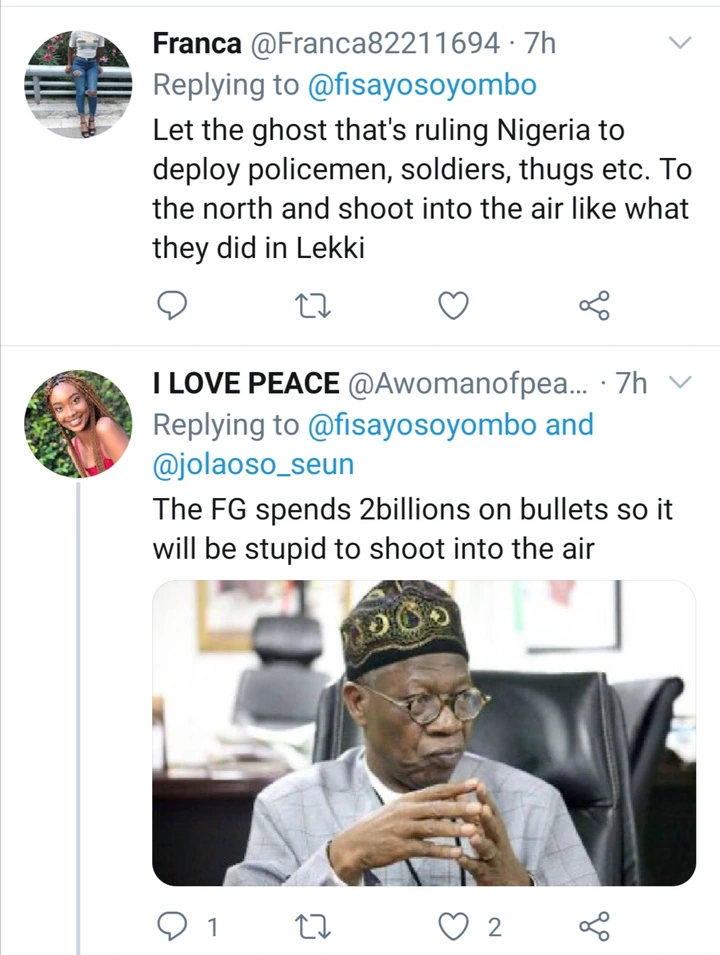The height and width of the screenshot is (955, 720).
Task: Open @fisayosoyombo mention in second tweet
Action: pos(423,425)
